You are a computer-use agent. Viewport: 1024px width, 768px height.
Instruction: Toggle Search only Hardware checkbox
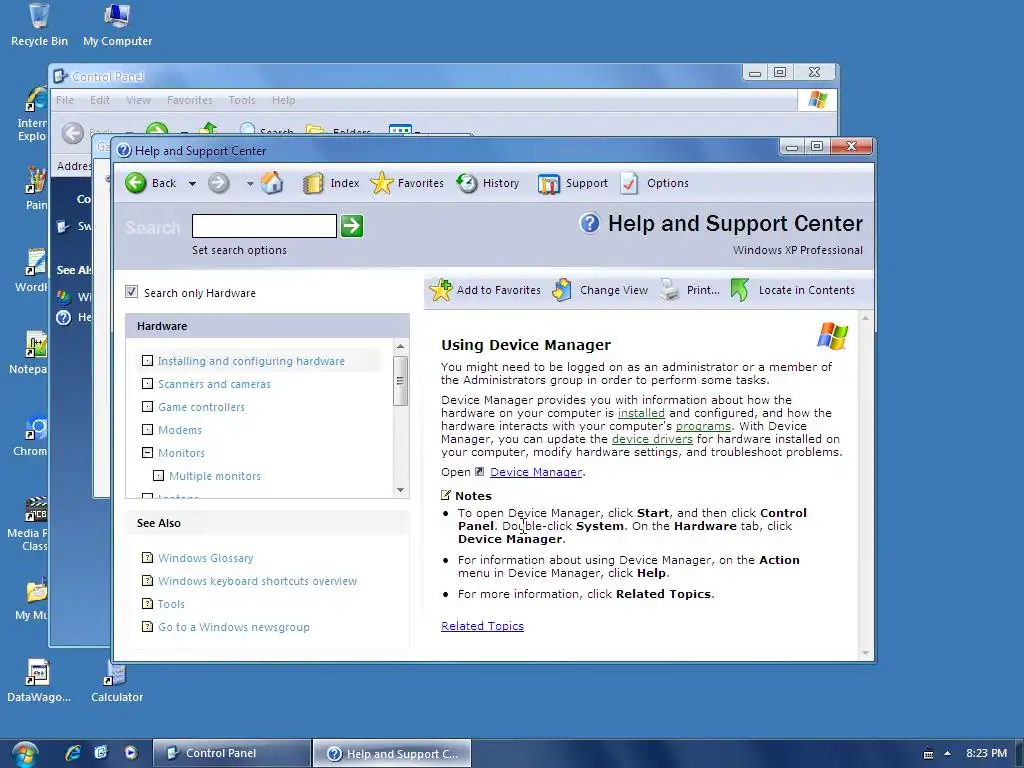point(131,292)
